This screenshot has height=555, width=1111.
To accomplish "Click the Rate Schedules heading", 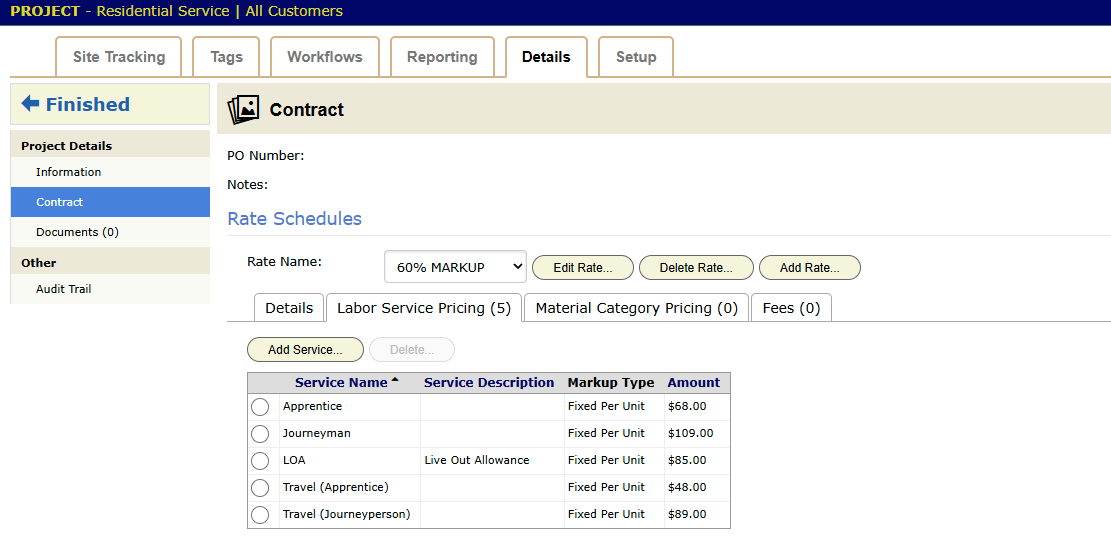I will 294,218.
